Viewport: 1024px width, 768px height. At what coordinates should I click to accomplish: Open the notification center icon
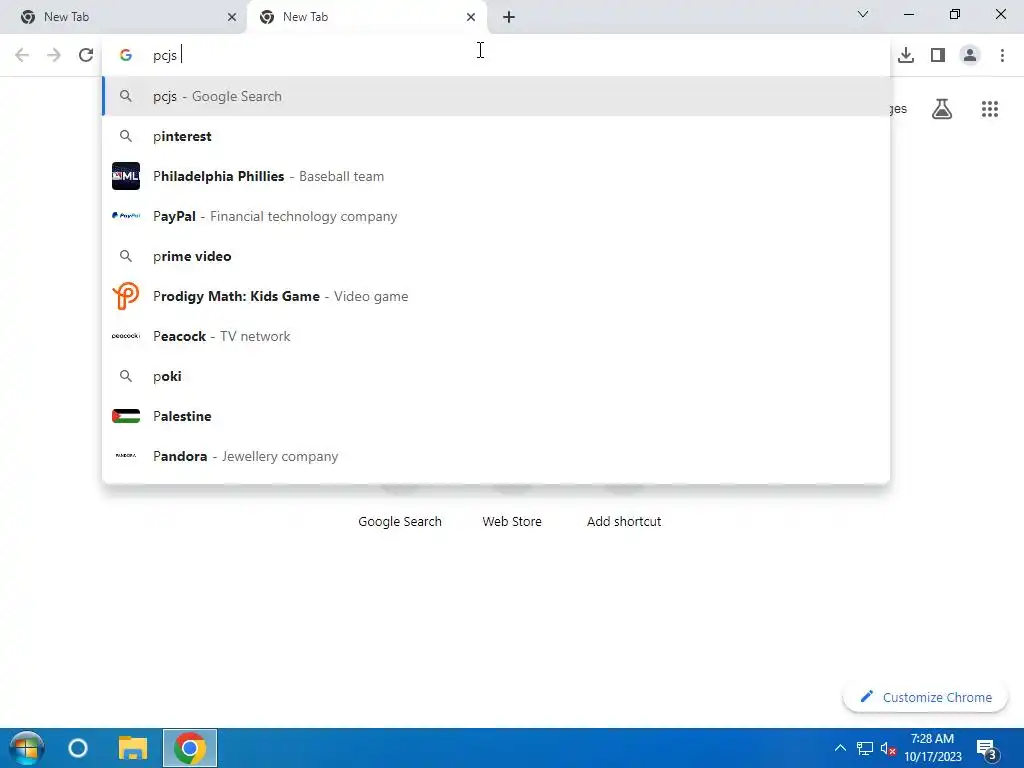pyautogui.click(x=986, y=749)
